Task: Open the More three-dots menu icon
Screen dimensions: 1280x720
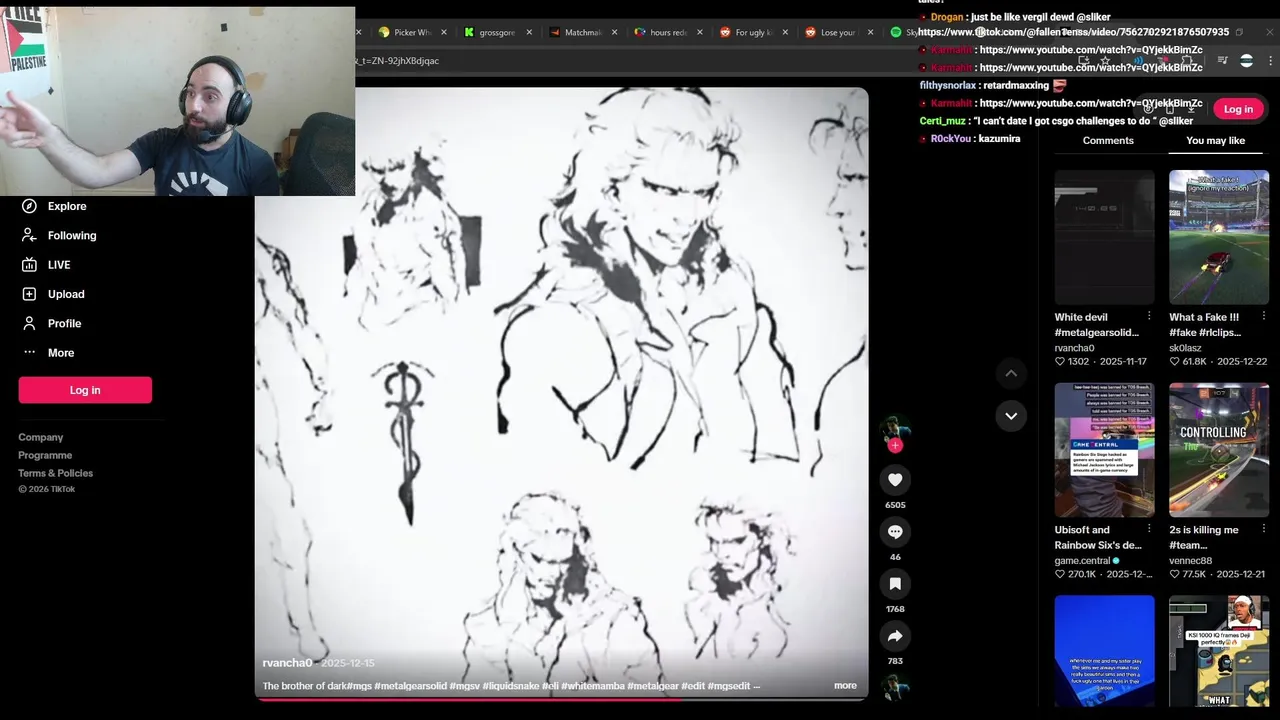Action: point(29,353)
